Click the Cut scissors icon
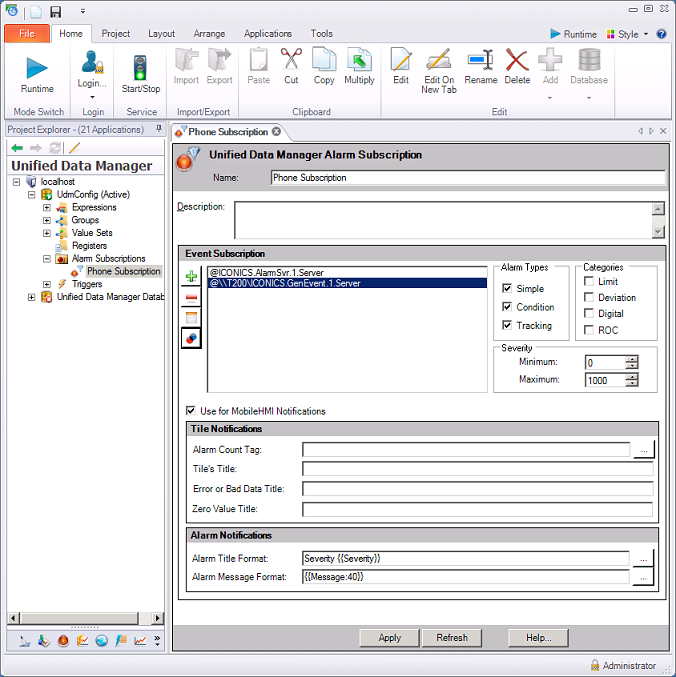The width and height of the screenshot is (676, 677). click(x=291, y=60)
